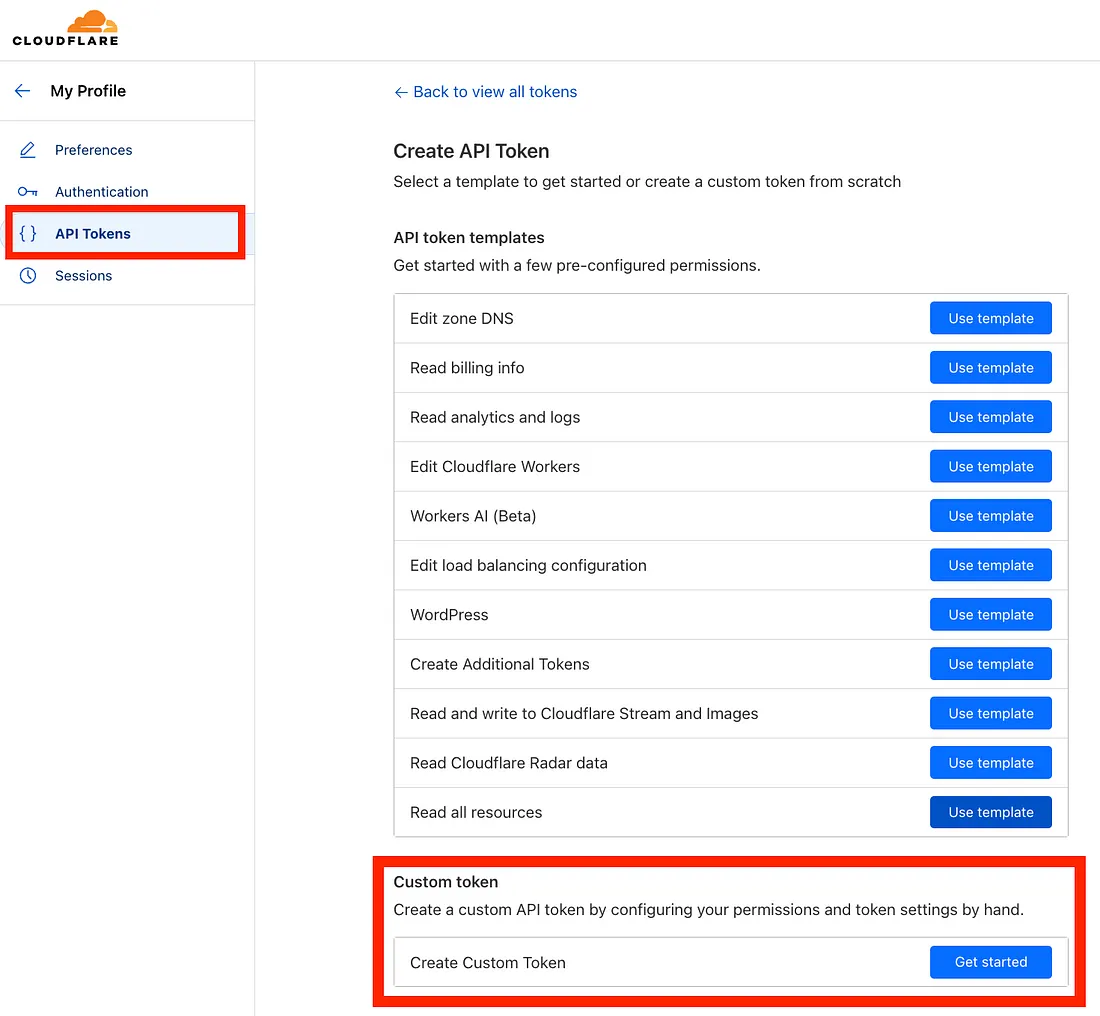Image resolution: width=1100 pixels, height=1016 pixels.
Task: Use template for Edit zone DNS
Action: tap(991, 319)
